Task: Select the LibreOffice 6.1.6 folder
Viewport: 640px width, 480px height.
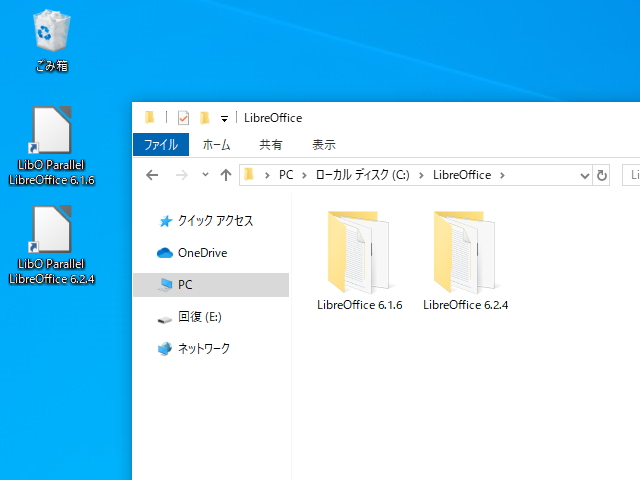Action: [359, 261]
